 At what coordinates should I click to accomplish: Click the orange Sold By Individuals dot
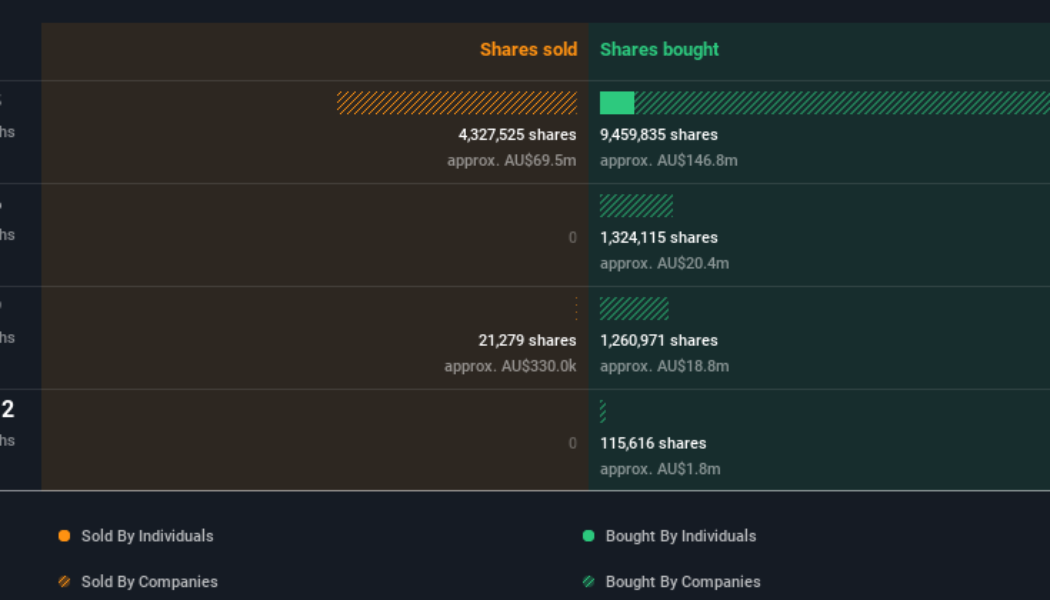click(63, 536)
